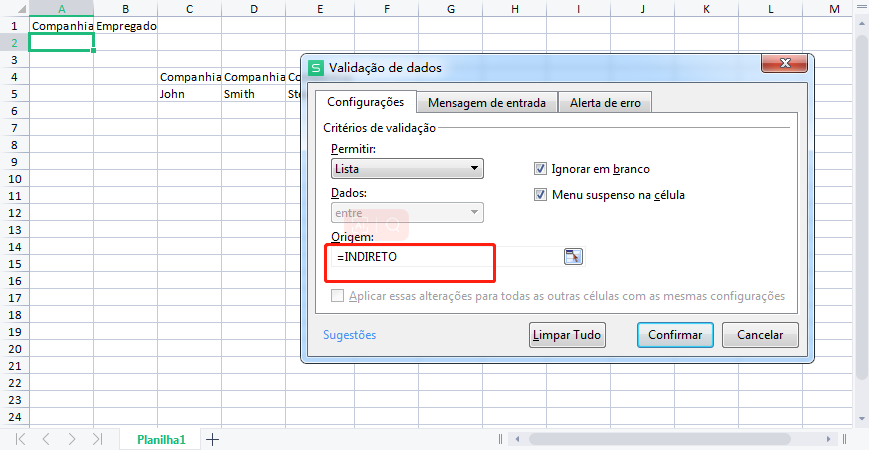Switch to Configurações tab

click(x=366, y=102)
